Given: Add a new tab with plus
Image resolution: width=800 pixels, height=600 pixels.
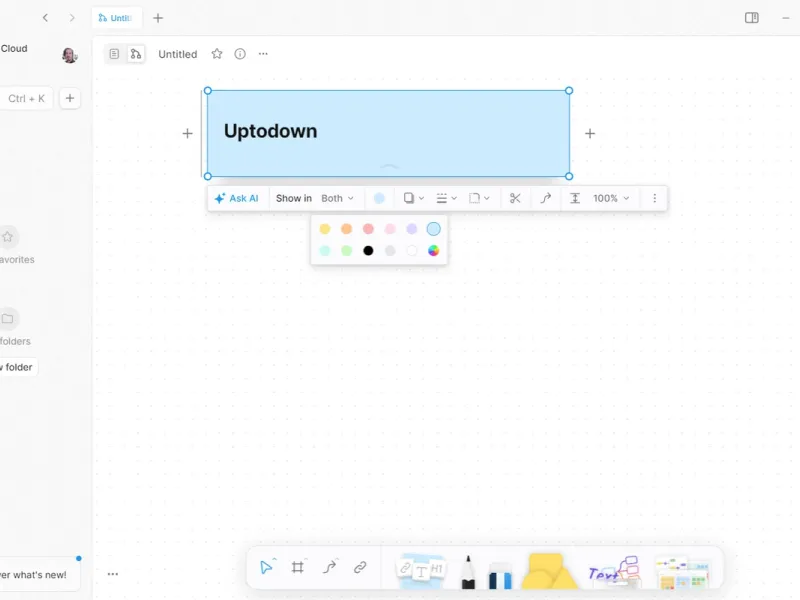Looking at the screenshot, I should pos(158,18).
